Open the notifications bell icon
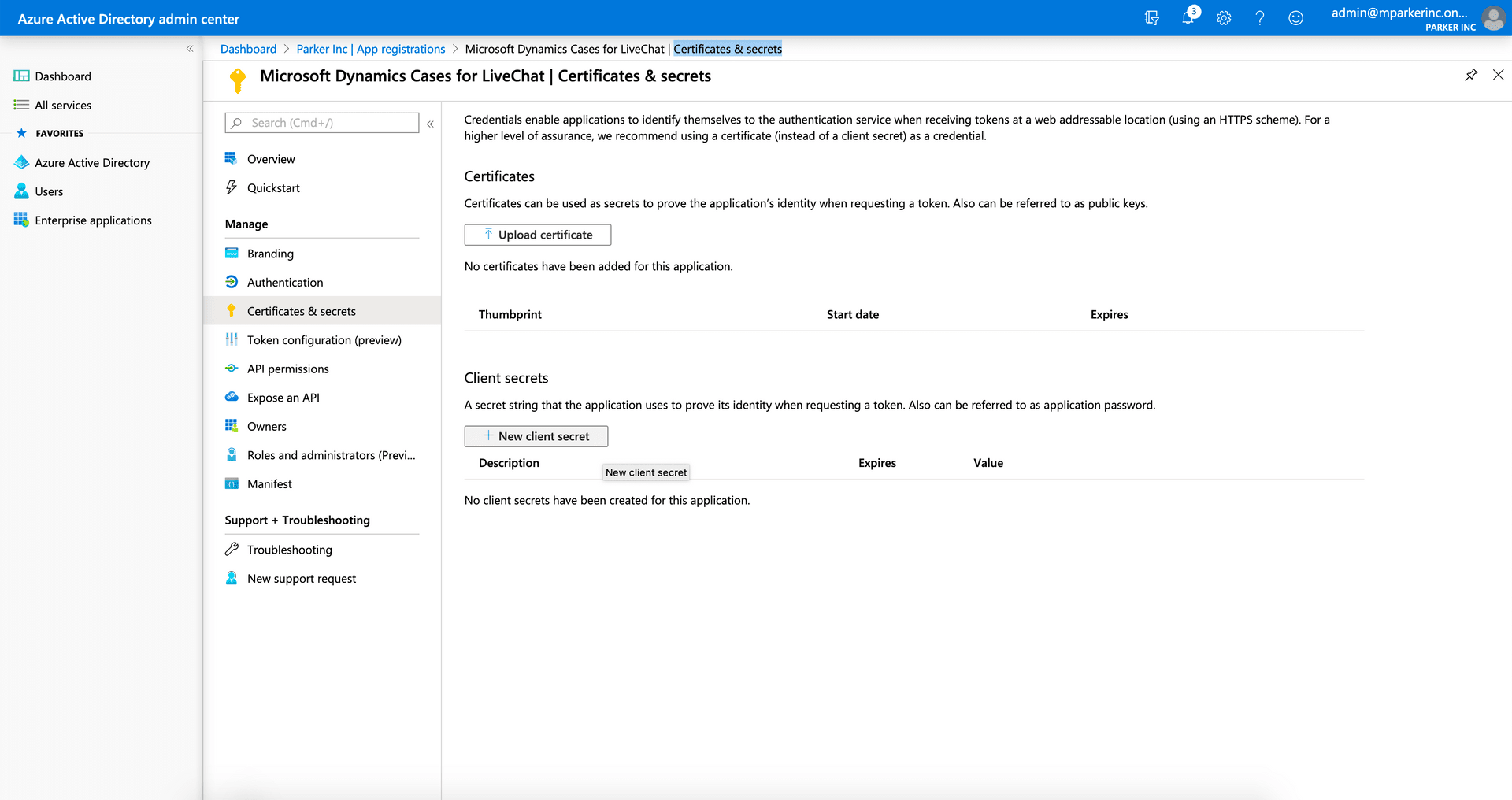 tap(1188, 18)
